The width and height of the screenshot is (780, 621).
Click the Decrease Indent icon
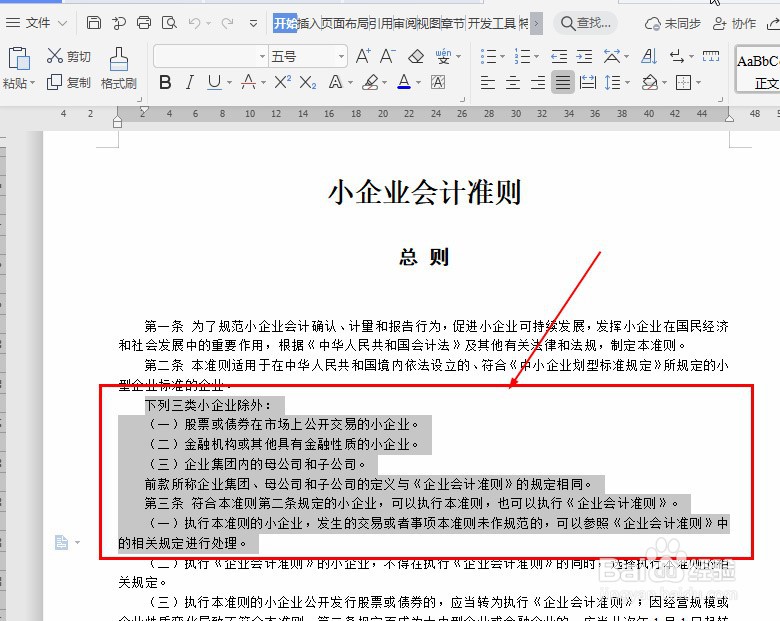pos(559,56)
